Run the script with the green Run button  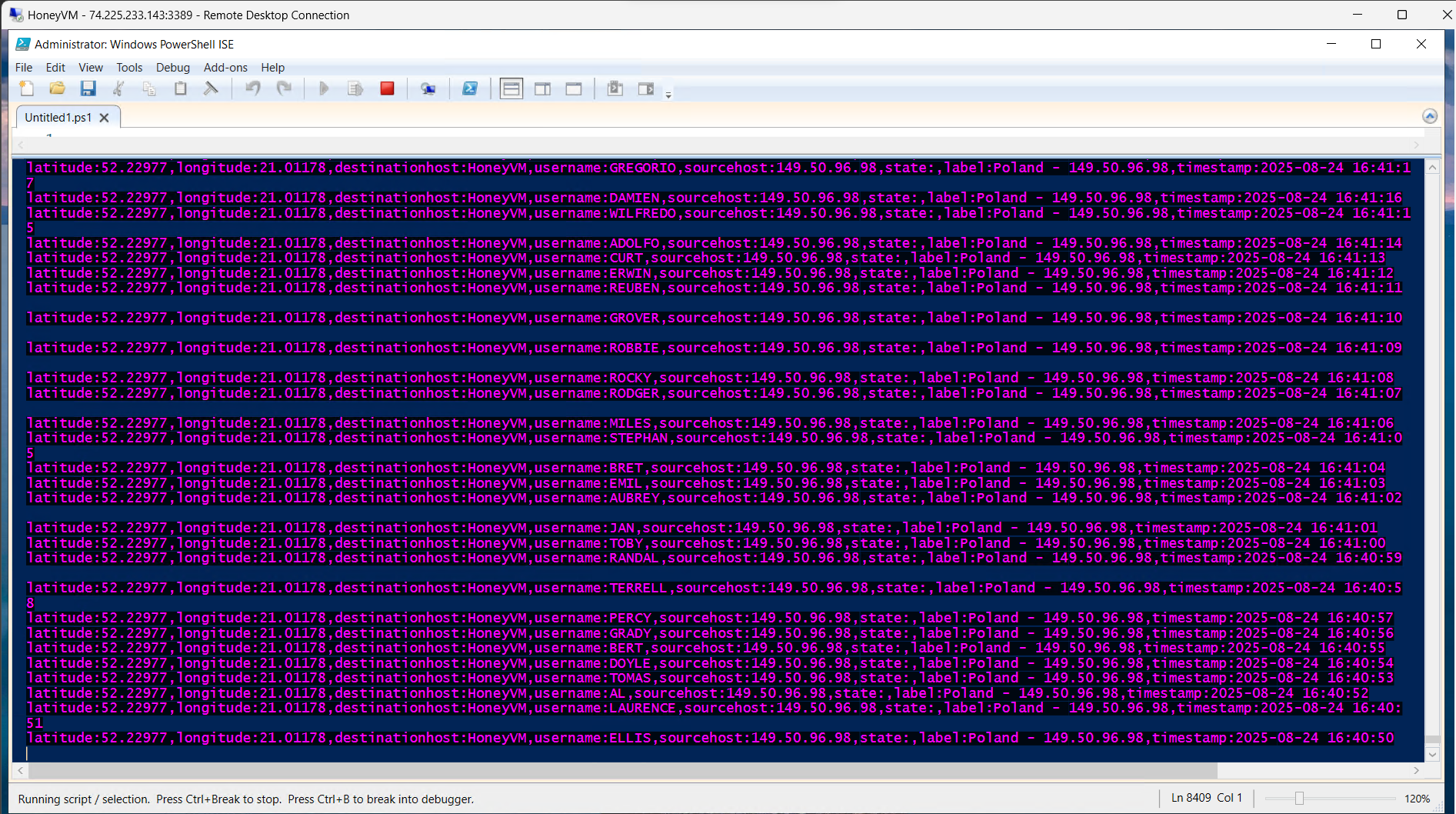coord(324,88)
